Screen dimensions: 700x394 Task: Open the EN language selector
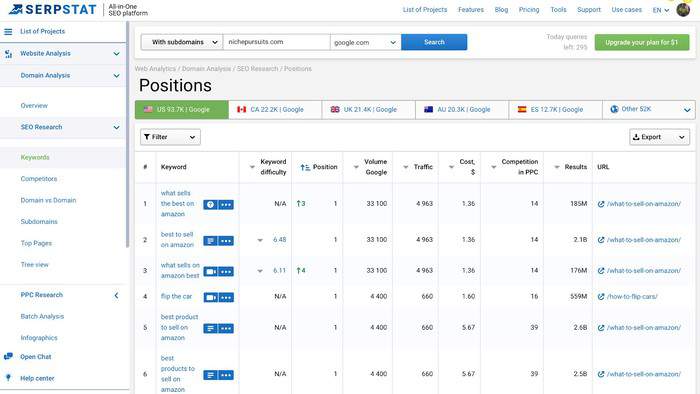[x=661, y=10]
